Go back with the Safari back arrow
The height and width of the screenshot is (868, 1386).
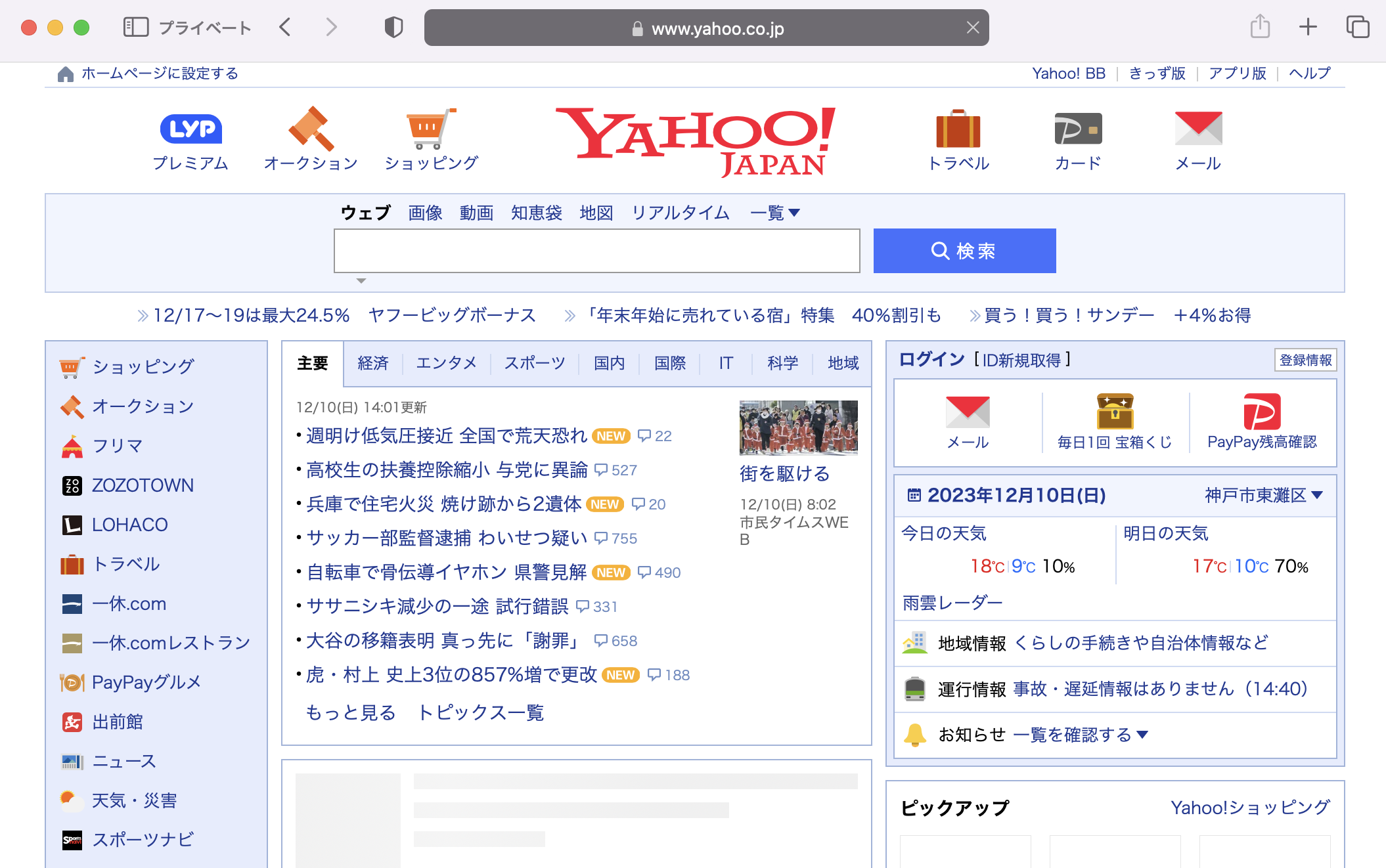[x=284, y=28]
